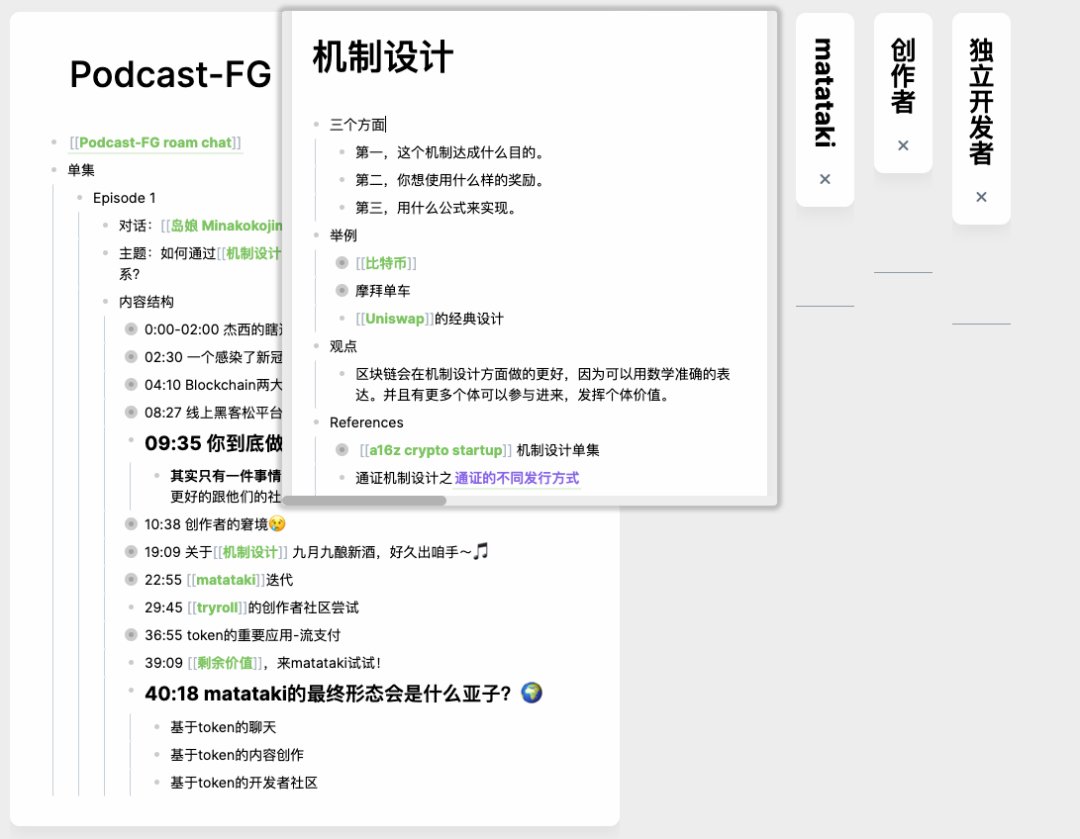Click the "机制设计" popup page title

click(x=380, y=58)
